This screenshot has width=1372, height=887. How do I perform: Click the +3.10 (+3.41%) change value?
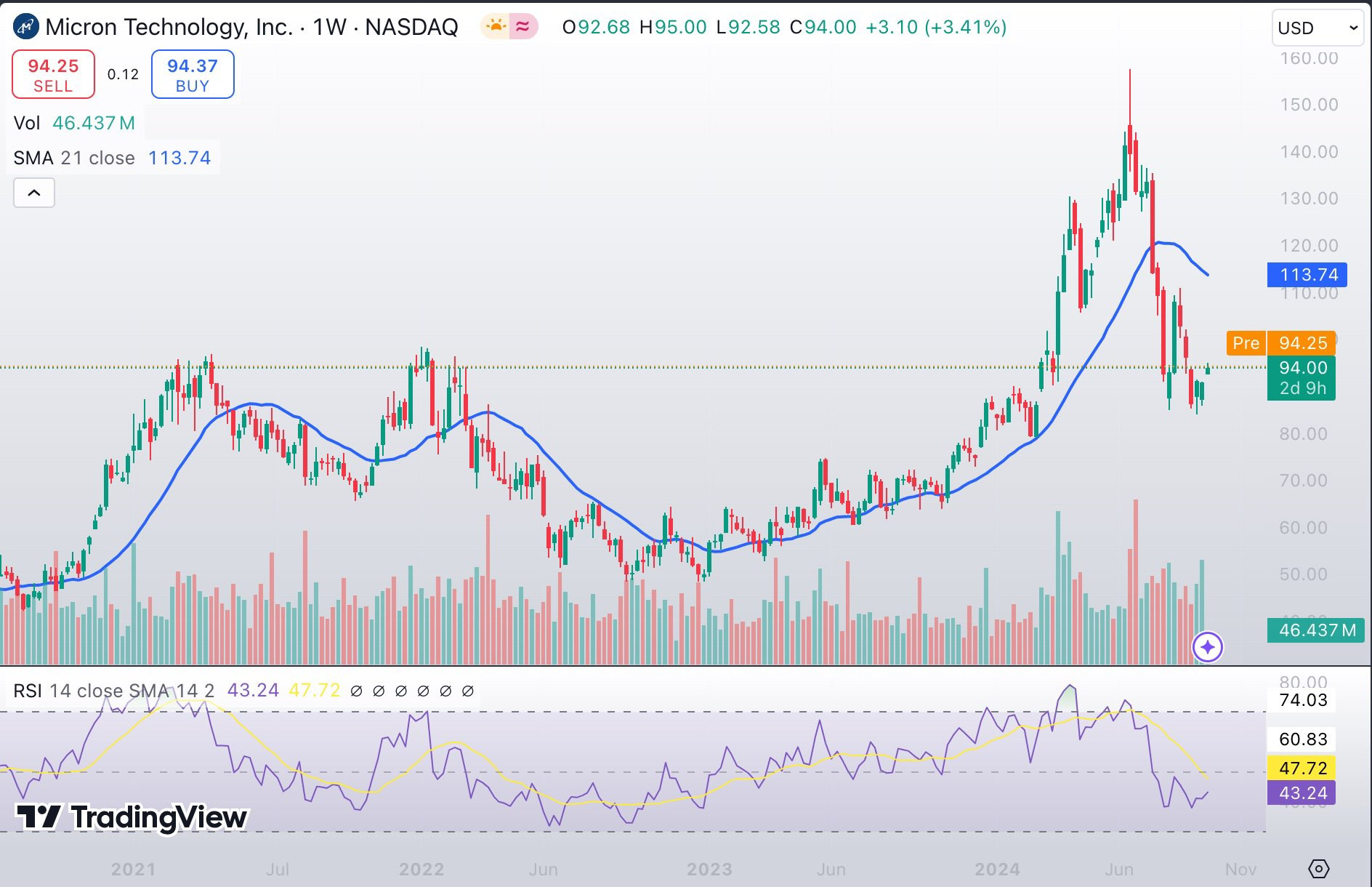(x=936, y=28)
